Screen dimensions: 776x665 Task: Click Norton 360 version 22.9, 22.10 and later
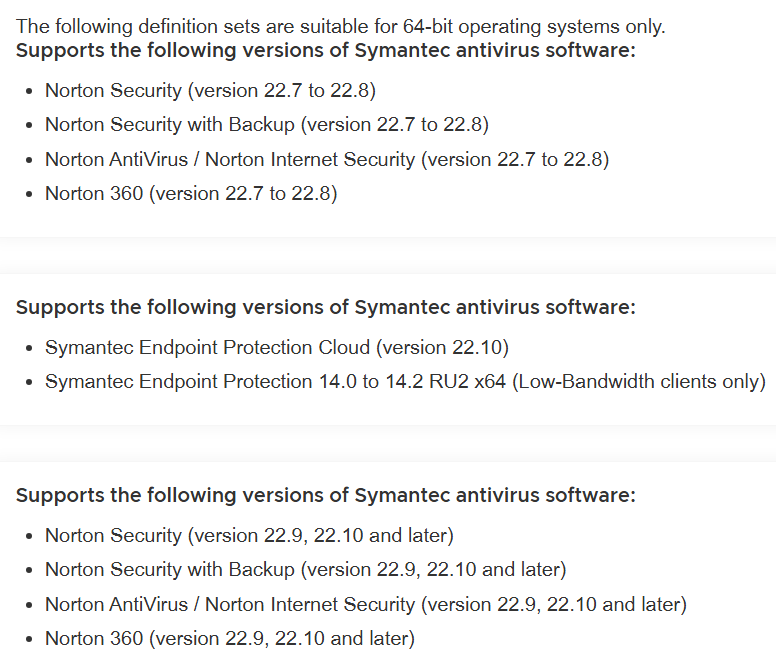(230, 638)
